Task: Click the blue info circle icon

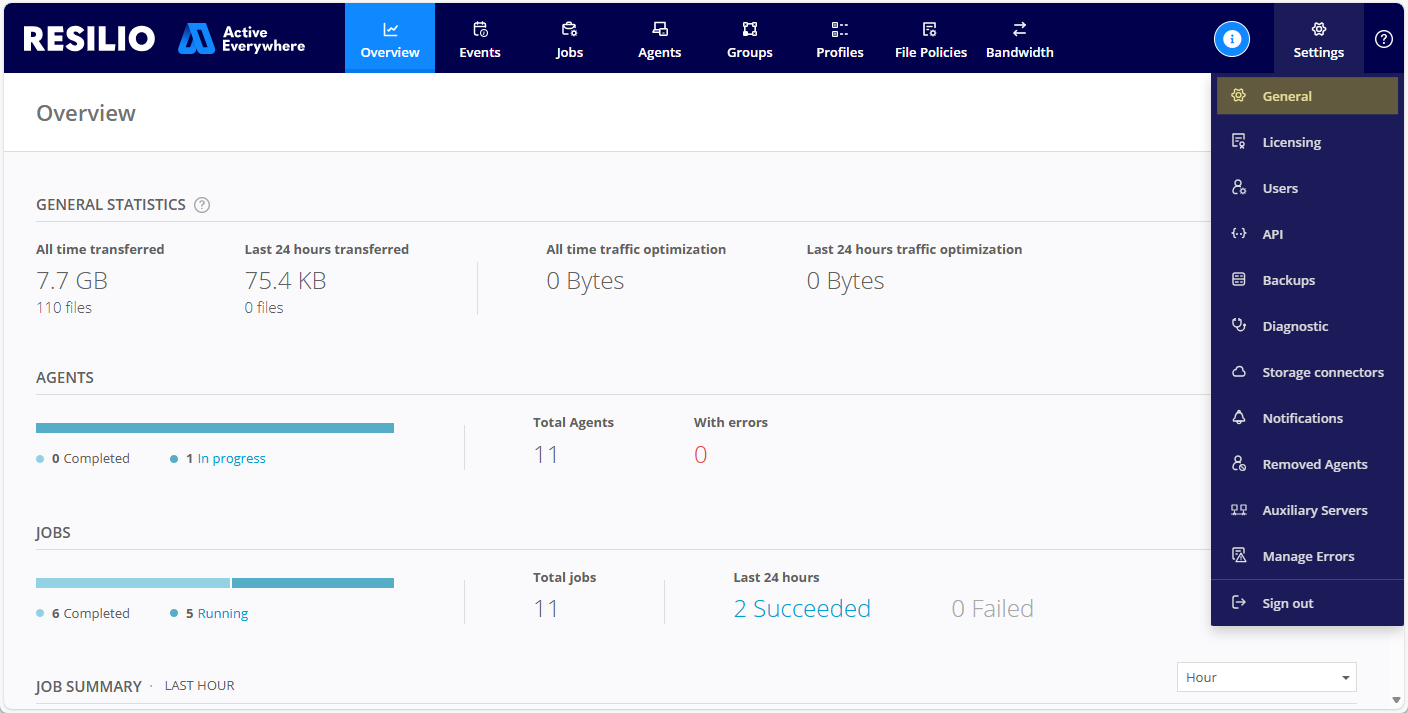Action: tap(1232, 39)
